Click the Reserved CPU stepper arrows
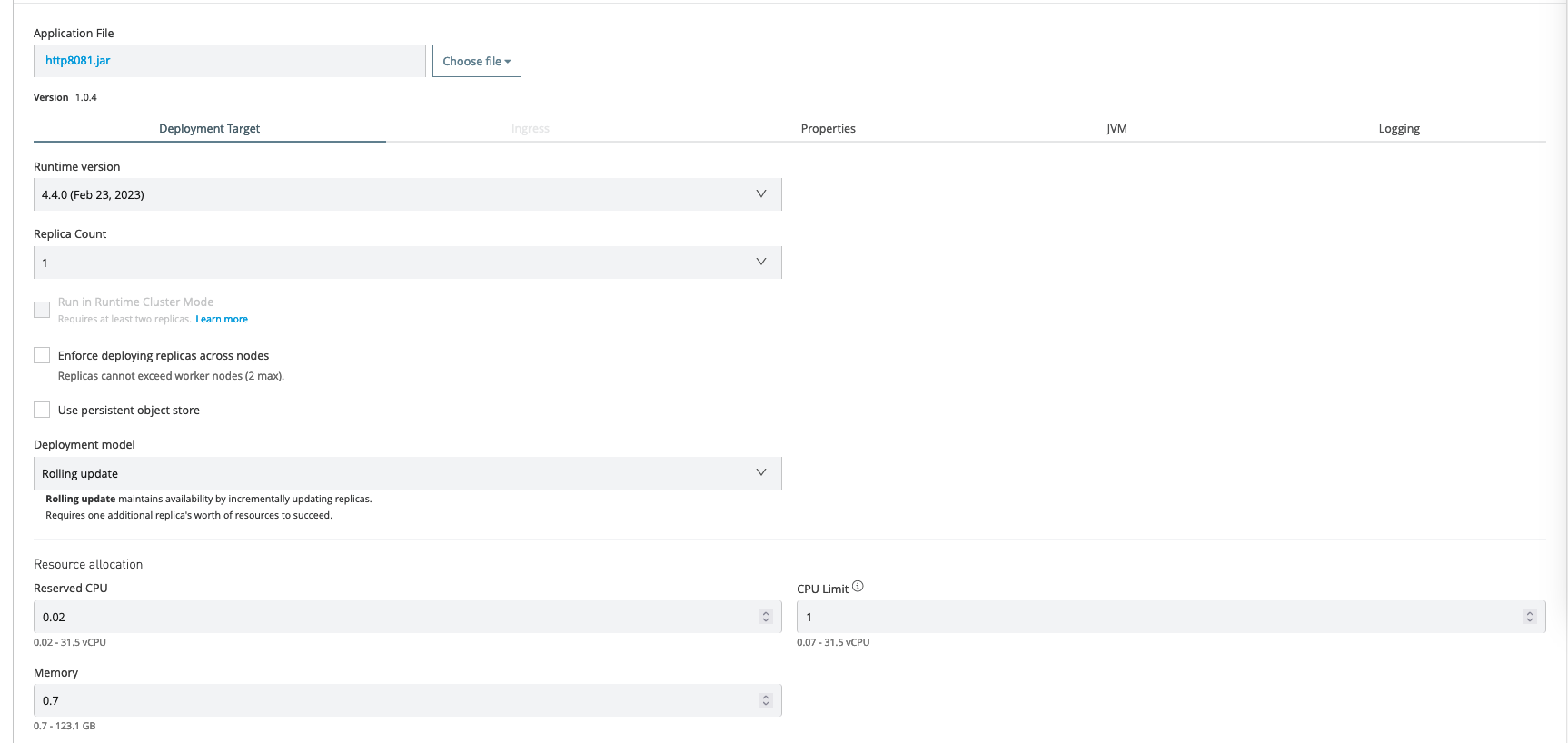 coord(765,617)
